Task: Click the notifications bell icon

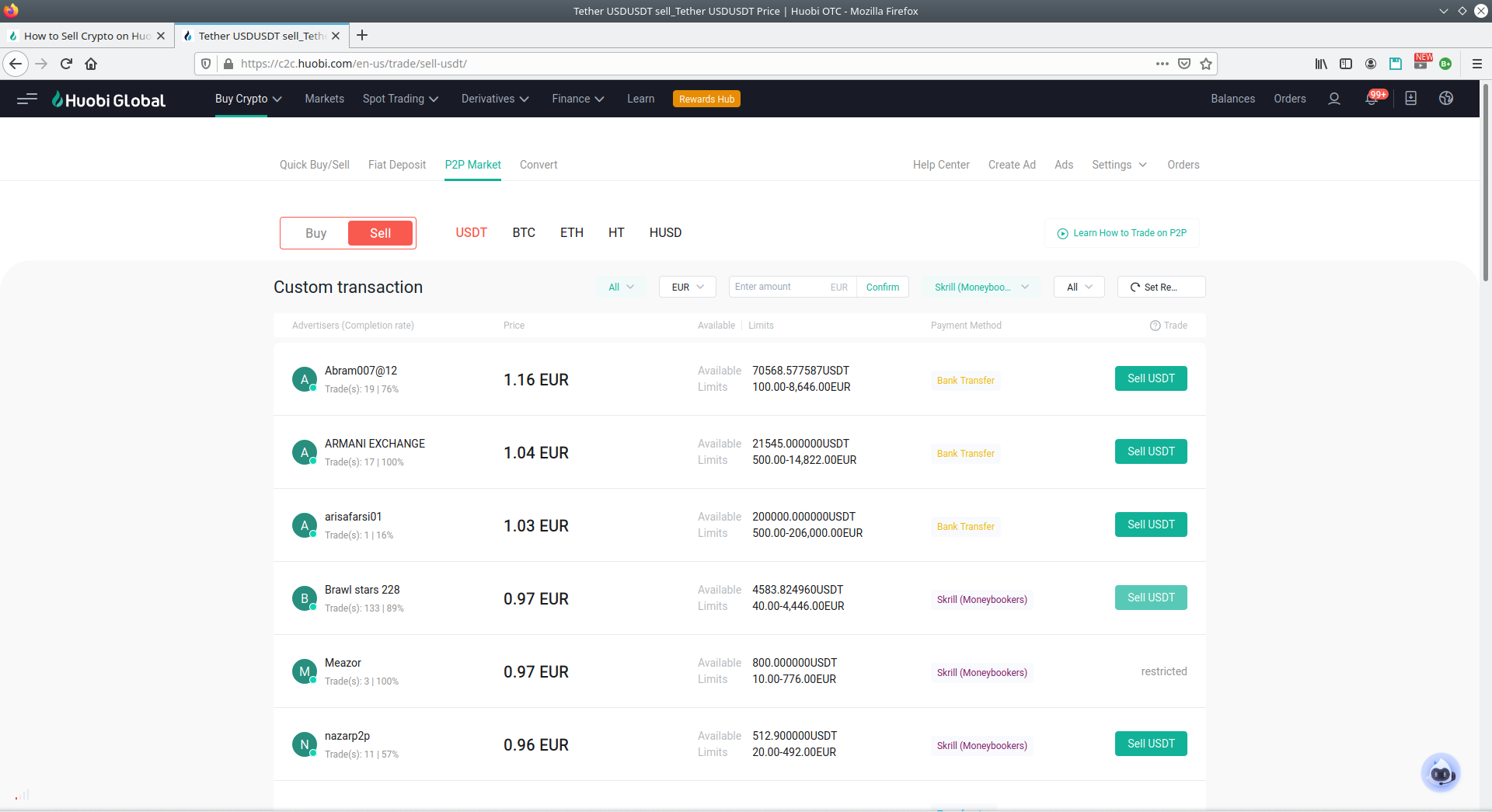Action: click(1372, 99)
